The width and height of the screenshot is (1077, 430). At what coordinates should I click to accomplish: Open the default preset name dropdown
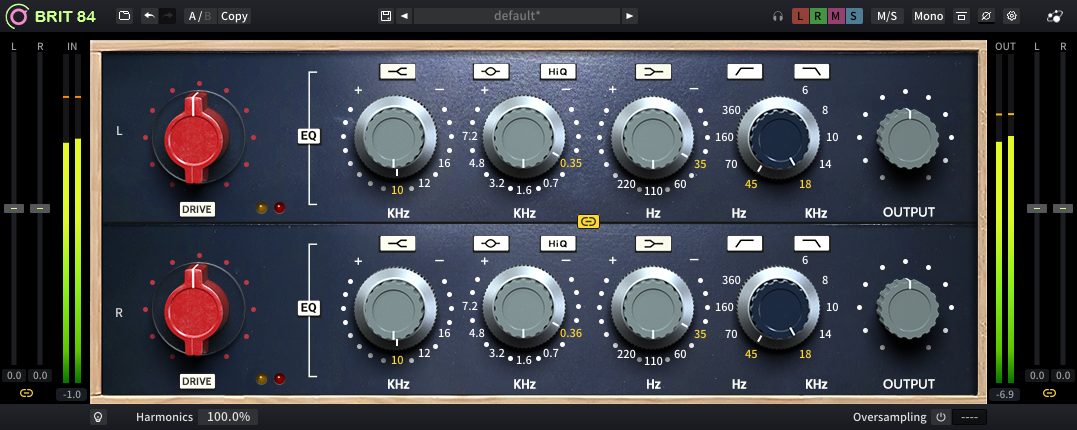click(x=516, y=16)
